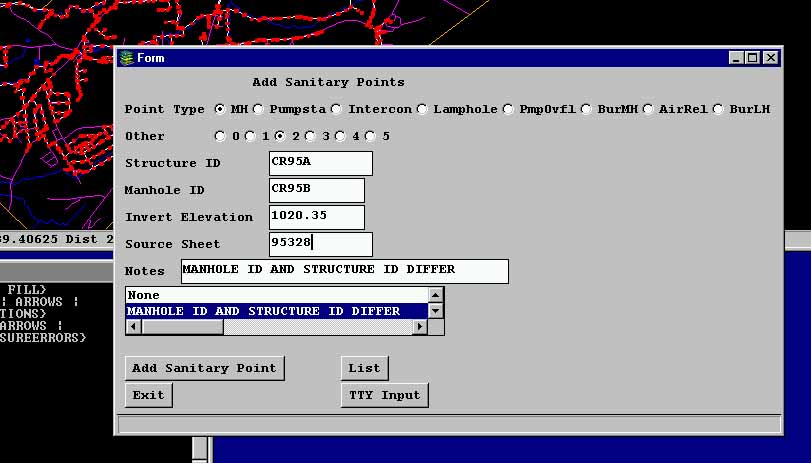Click the empty status field at form bottom
The height and width of the screenshot is (463, 811).
pos(449,424)
